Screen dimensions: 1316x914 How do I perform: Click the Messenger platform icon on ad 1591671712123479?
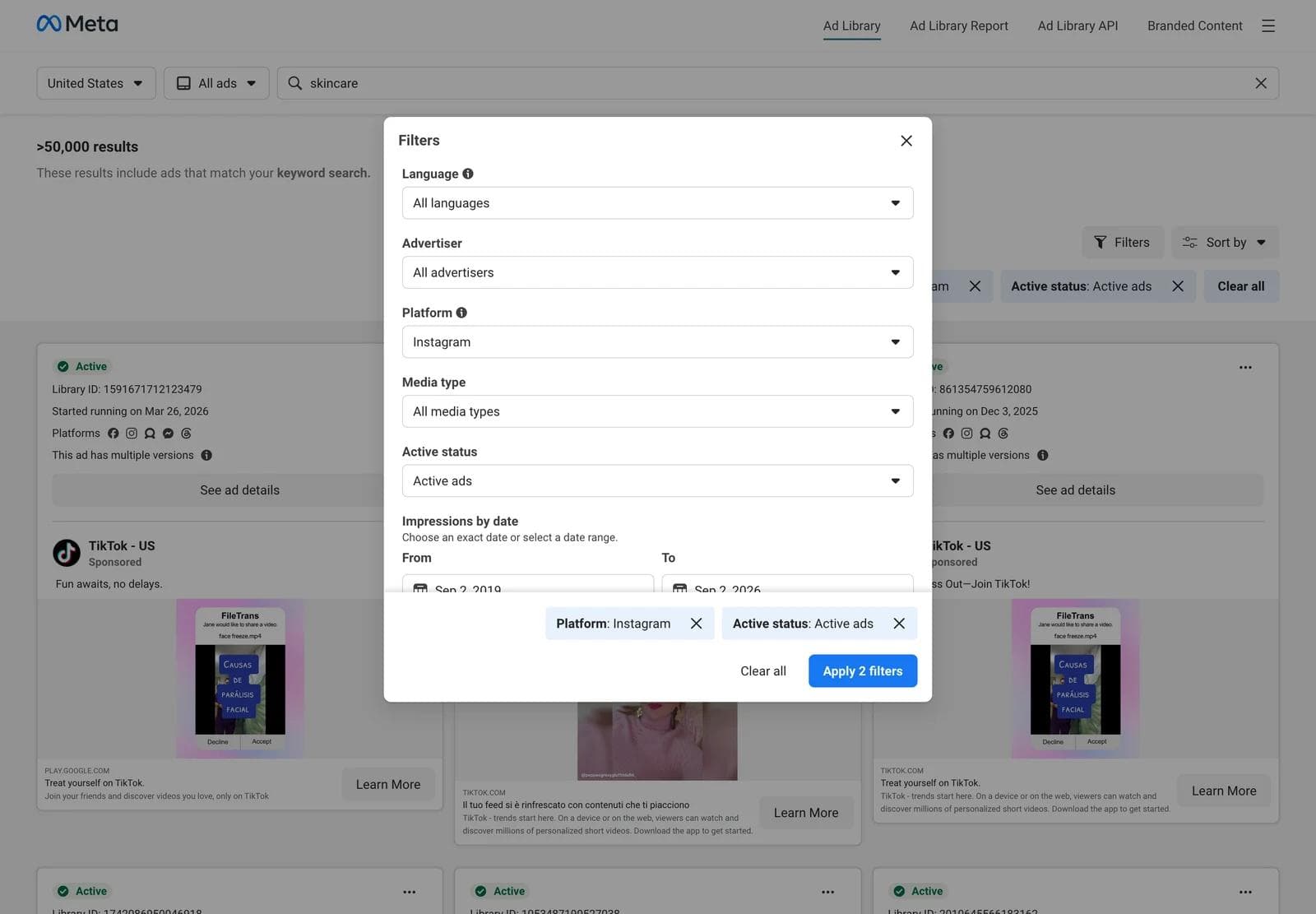point(168,434)
